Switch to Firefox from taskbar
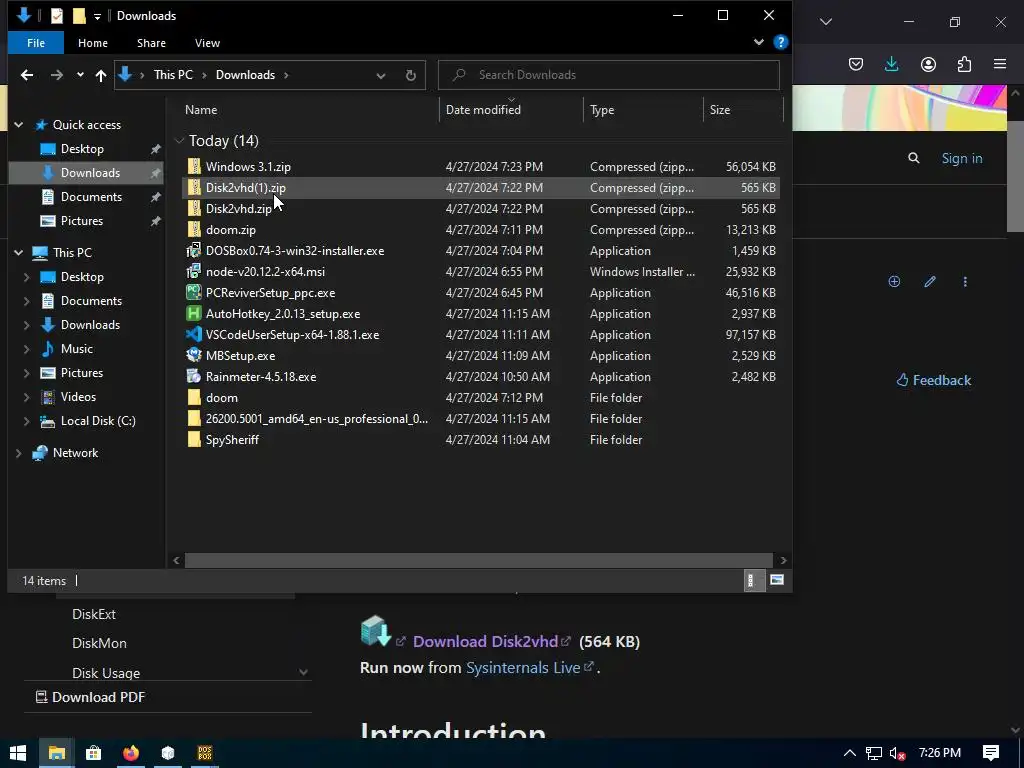The width and height of the screenshot is (1024, 768). pos(131,753)
